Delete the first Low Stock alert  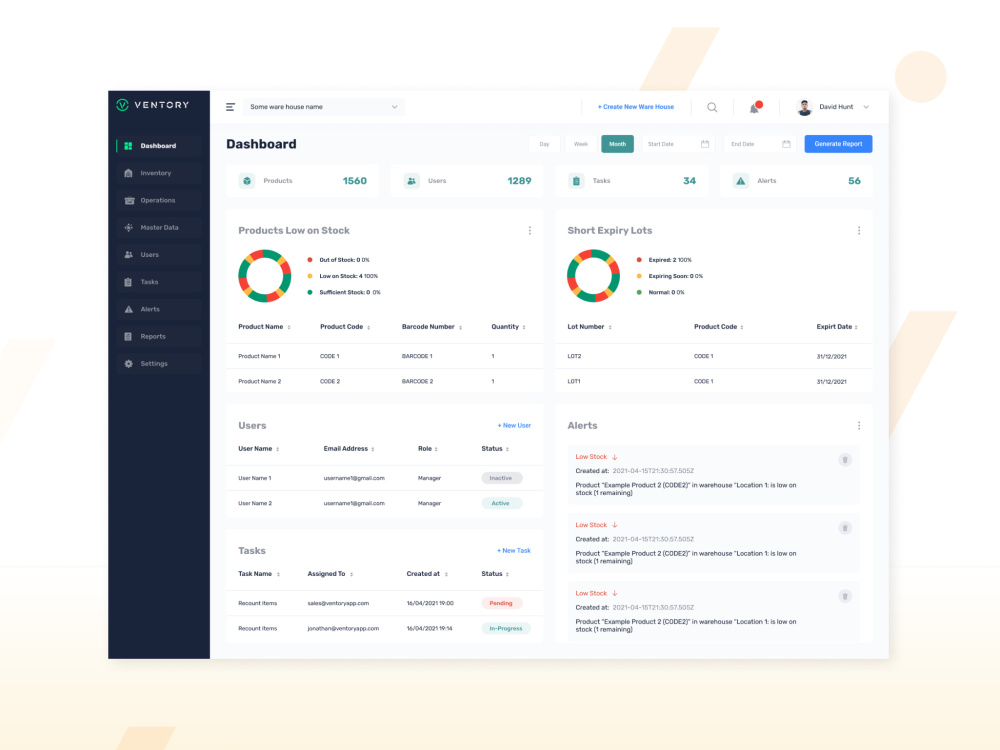pos(845,460)
